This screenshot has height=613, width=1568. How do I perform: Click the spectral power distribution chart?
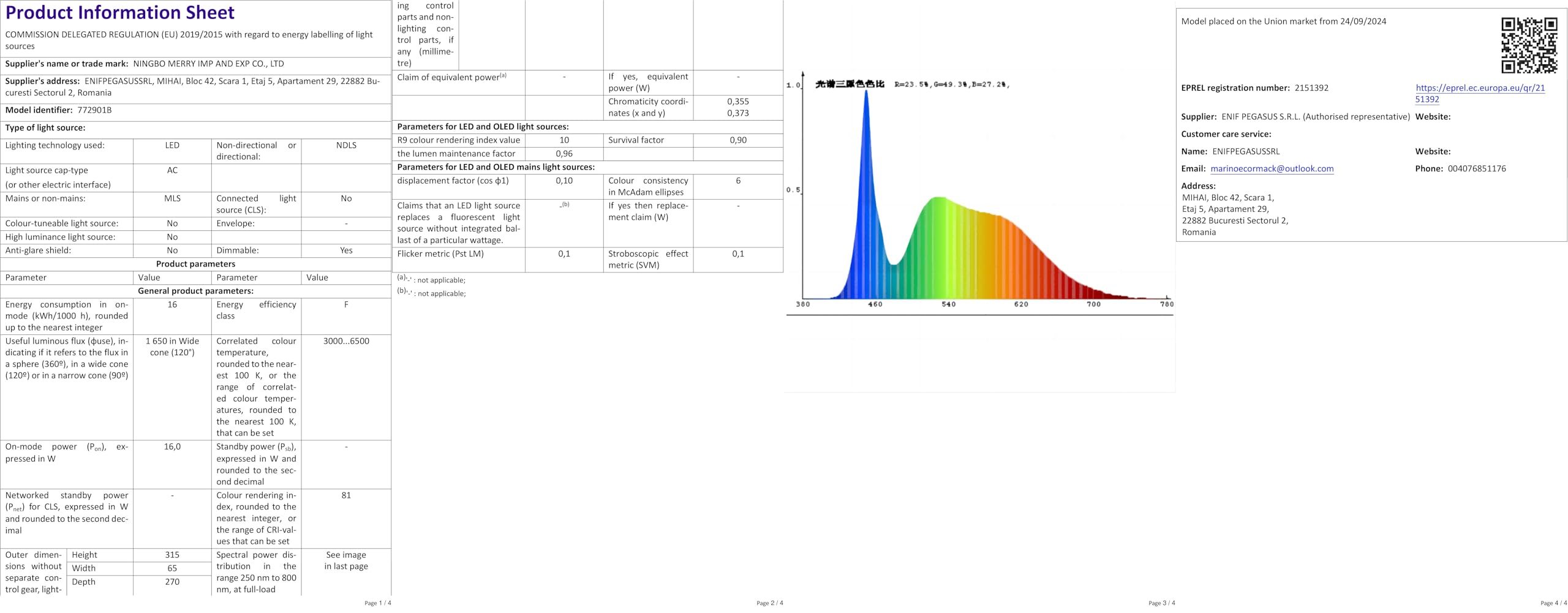point(980,197)
